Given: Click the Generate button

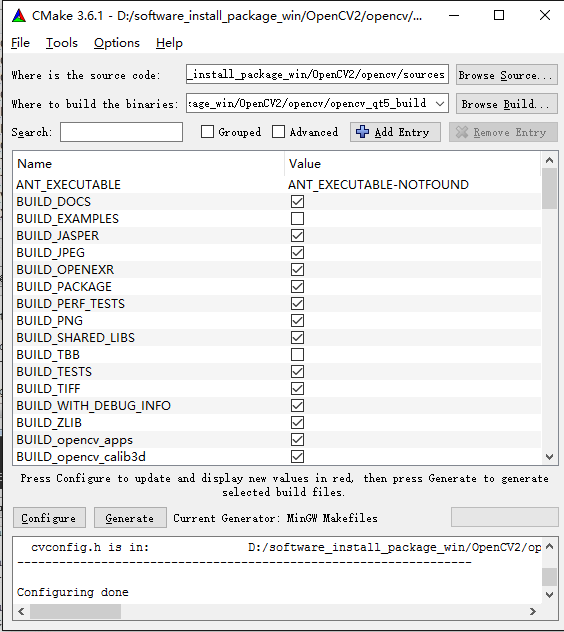Looking at the screenshot, I should [130, 518].
